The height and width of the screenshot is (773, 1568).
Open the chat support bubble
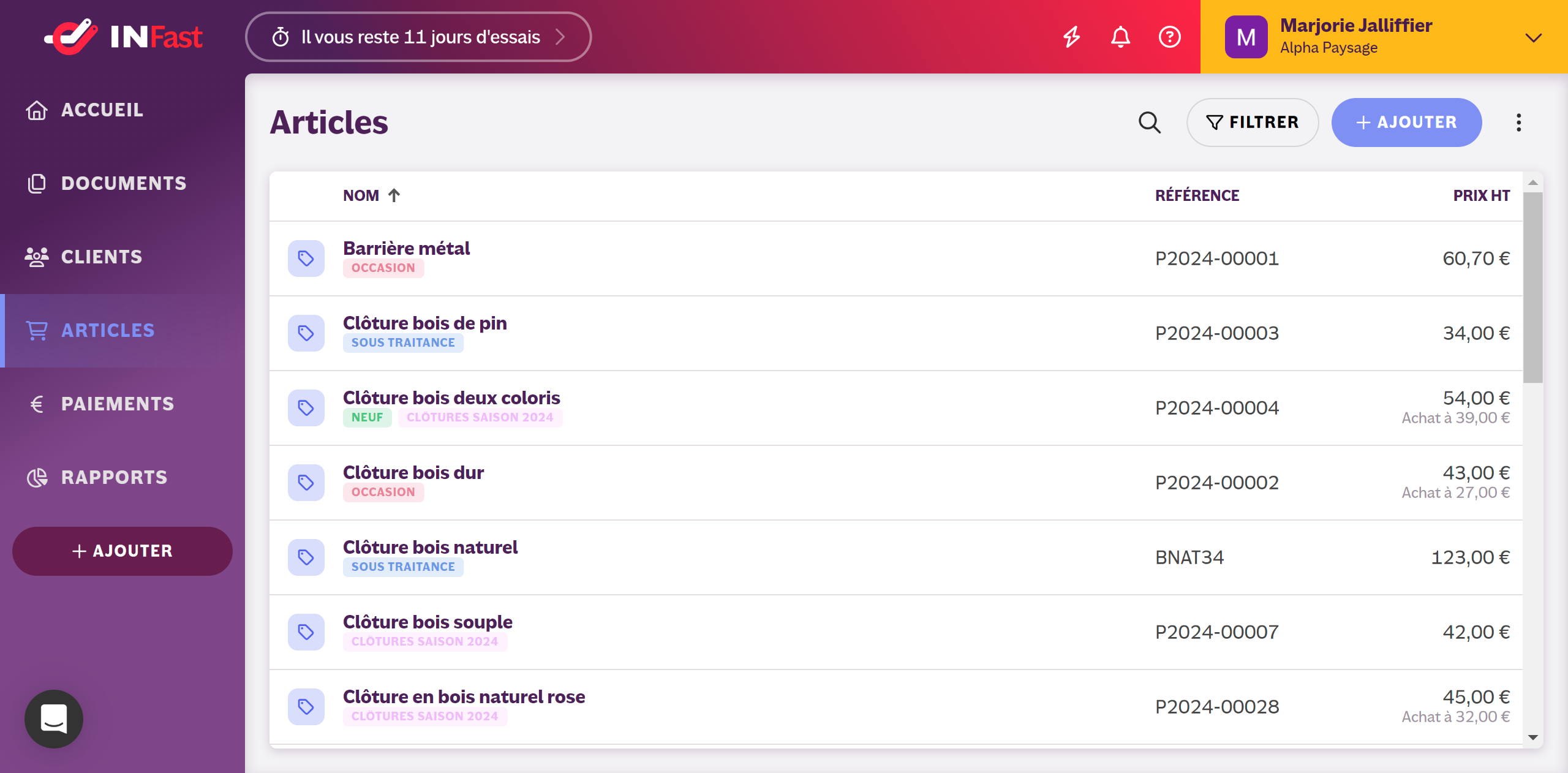click(x=54, y=718)
